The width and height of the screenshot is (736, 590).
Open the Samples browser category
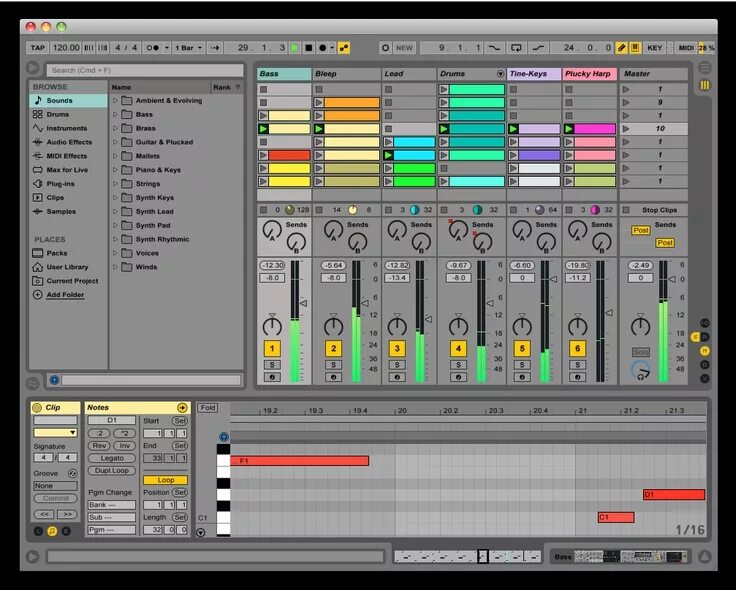(69, 211)
